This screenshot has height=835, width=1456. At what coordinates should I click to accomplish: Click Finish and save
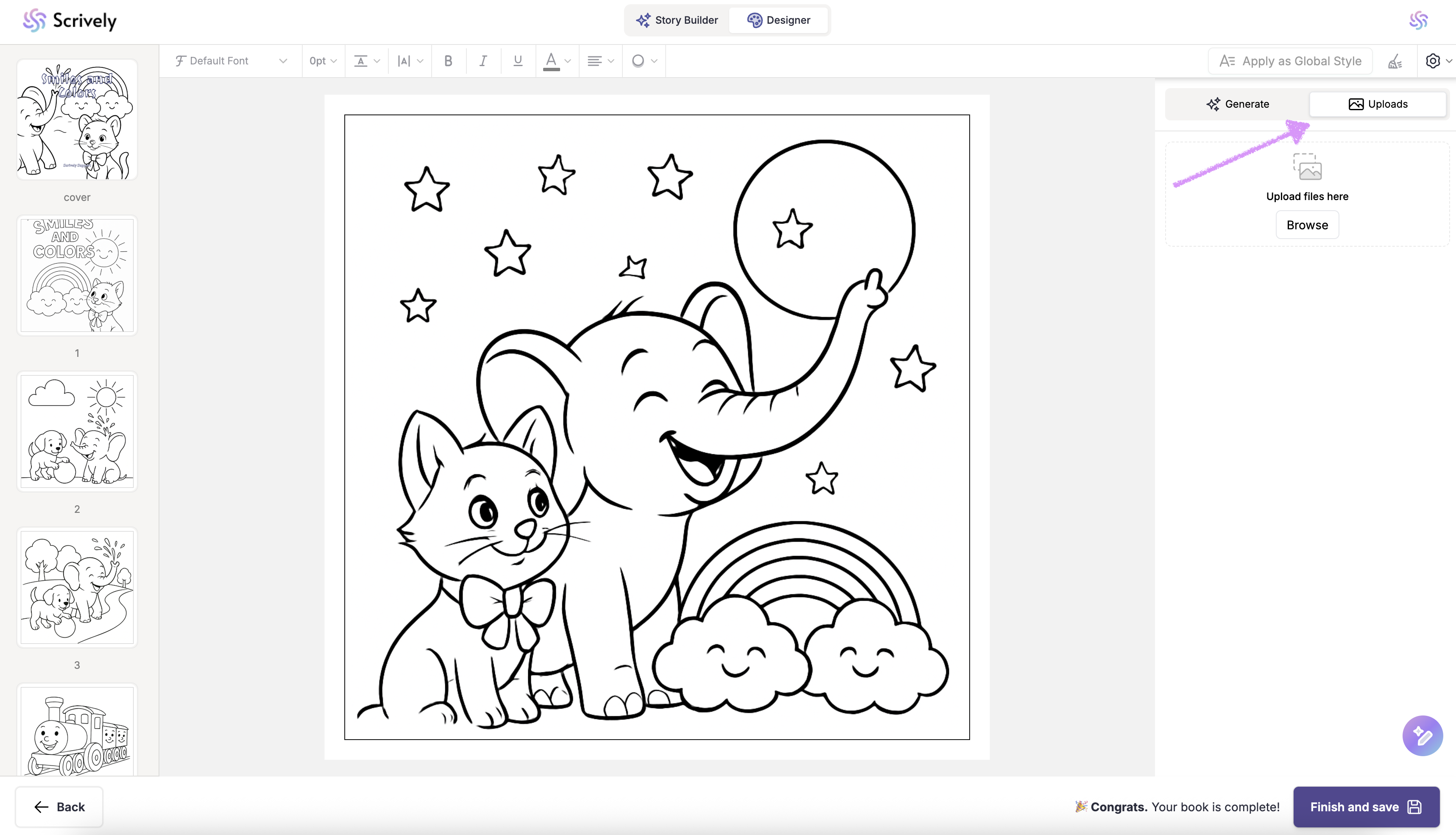(x=1365, y=806)
